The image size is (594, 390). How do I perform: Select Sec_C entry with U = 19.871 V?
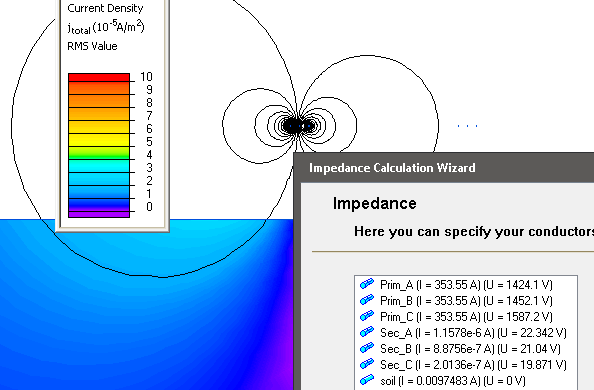pos(473,365)
